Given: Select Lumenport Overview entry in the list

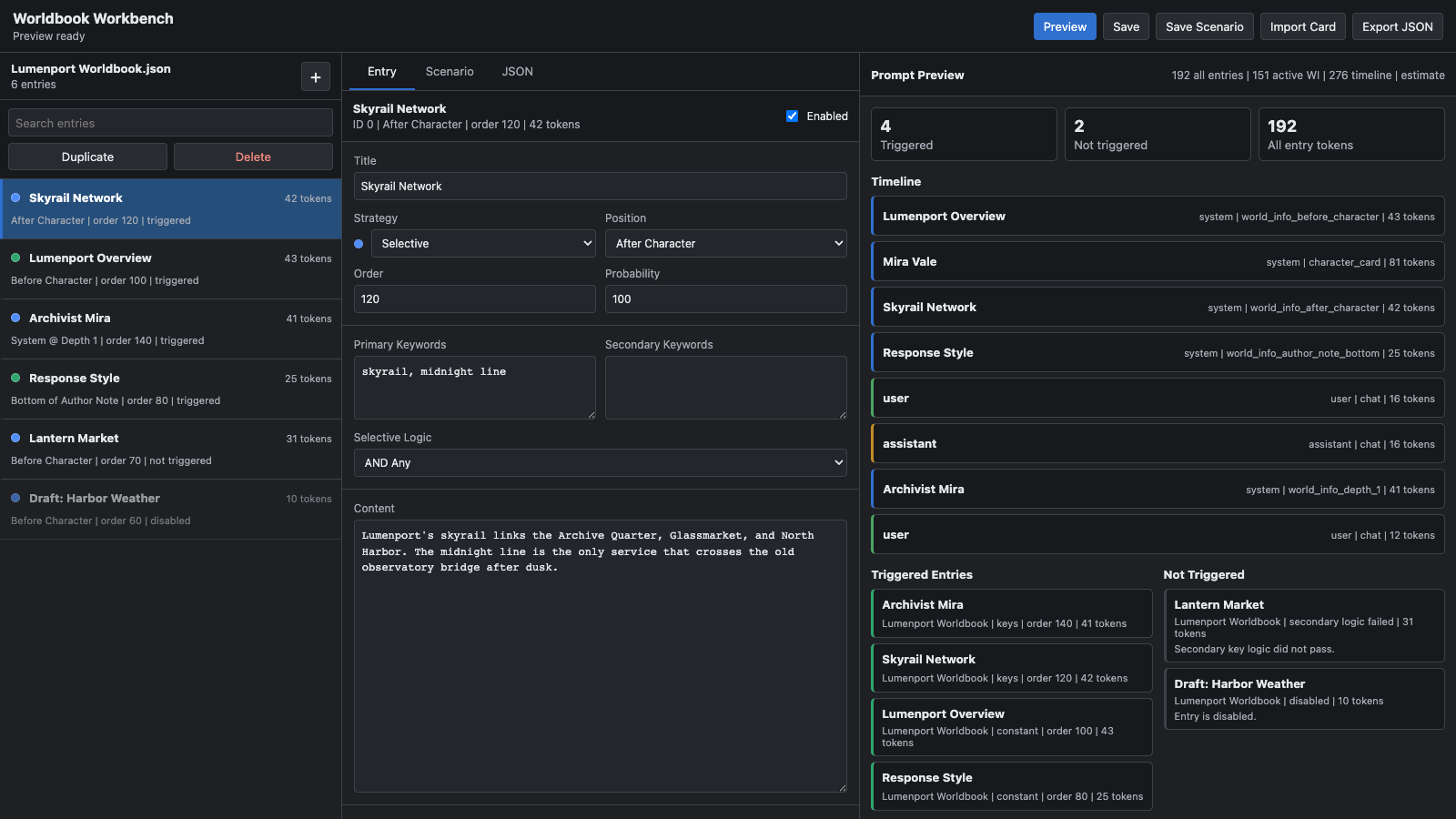Looking at the screenshot, I should (x=171, y=269).
